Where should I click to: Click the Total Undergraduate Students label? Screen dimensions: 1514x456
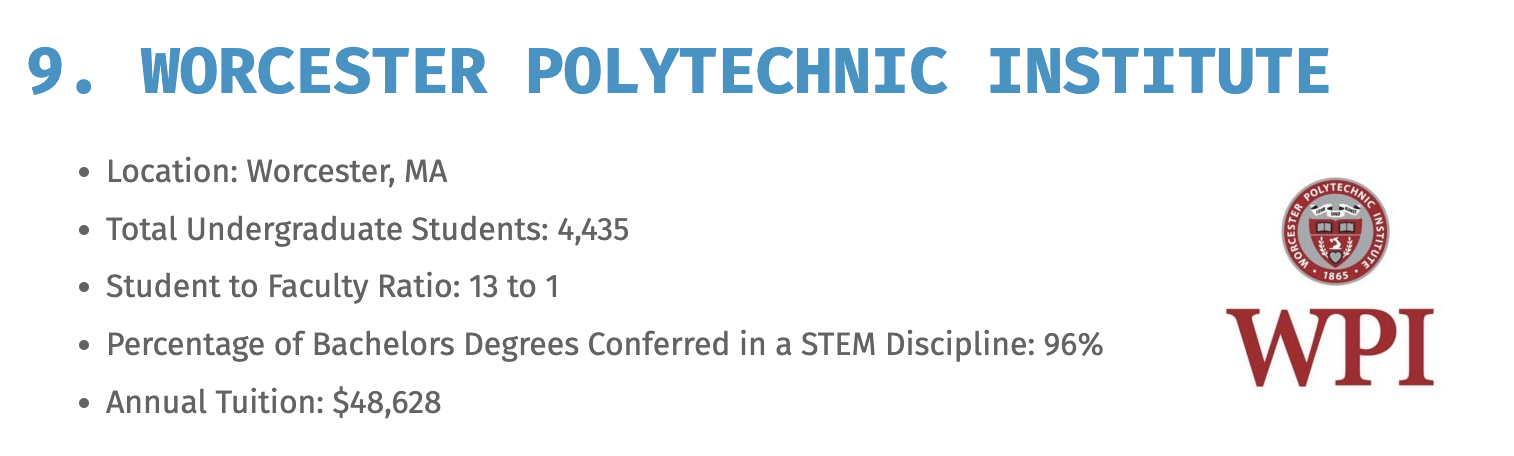point(326,230)
